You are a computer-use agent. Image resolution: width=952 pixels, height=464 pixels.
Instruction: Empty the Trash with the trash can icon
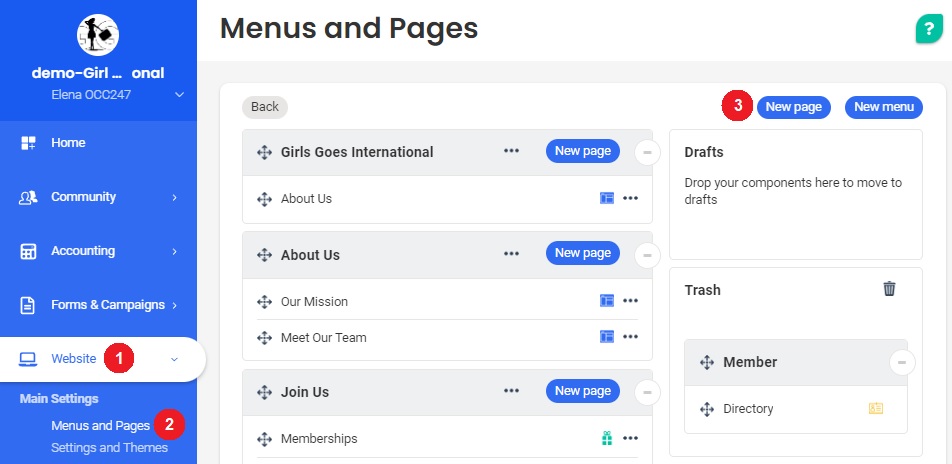pos(889,288)
